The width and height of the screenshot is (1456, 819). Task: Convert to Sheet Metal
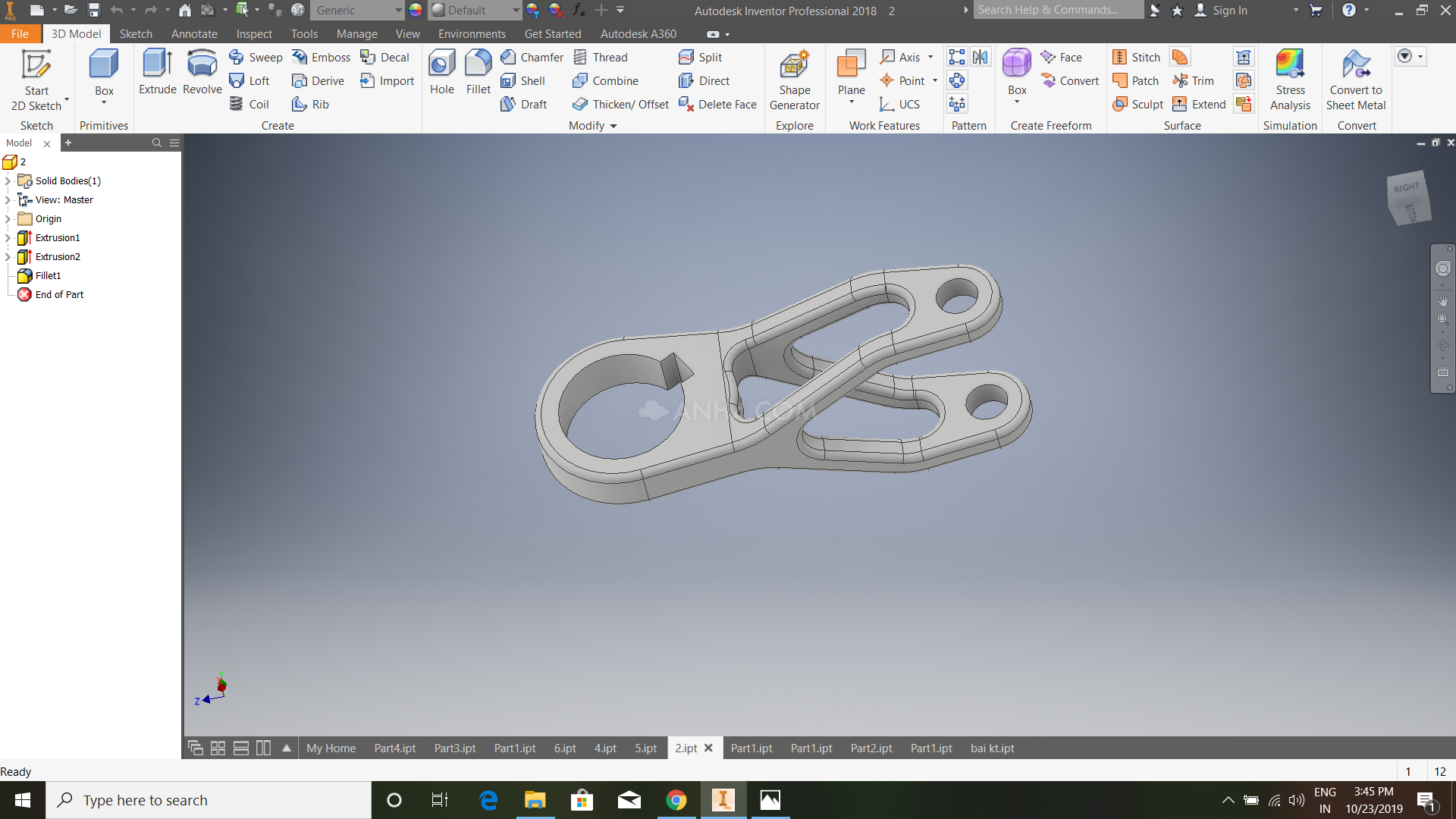(1356, 80)
